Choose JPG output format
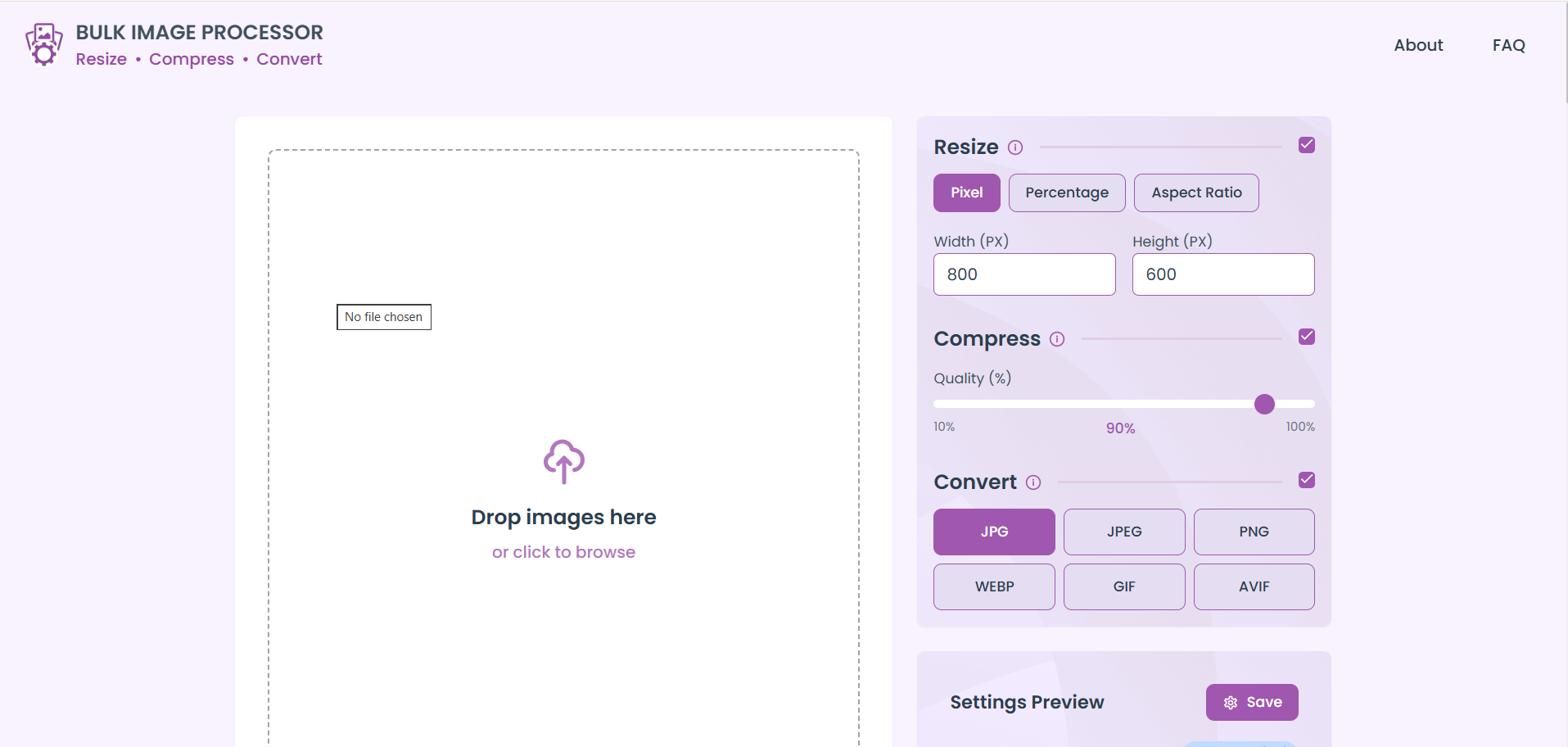 click(x=994, y=532)
